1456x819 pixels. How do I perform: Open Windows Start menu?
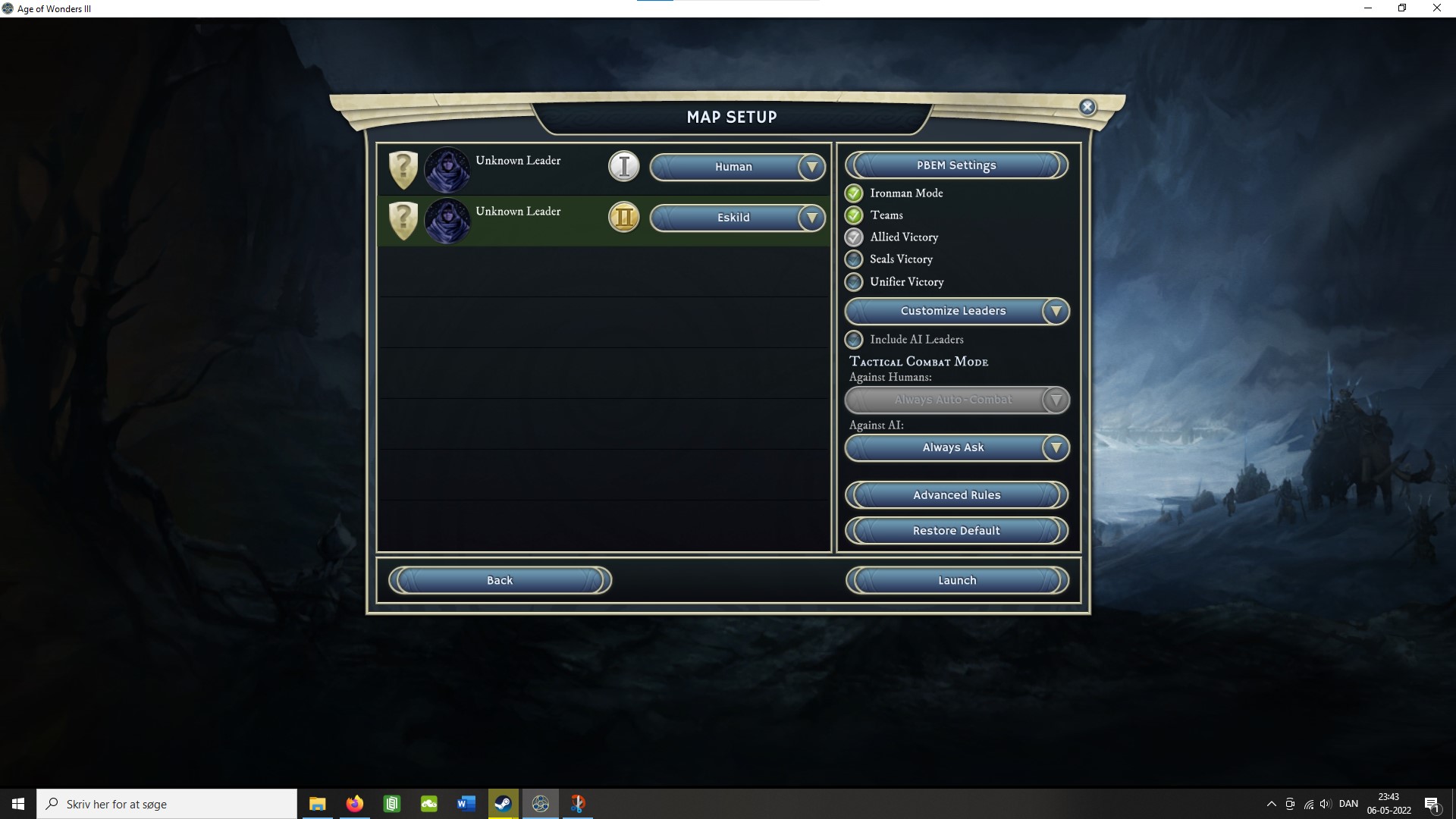pyautogui.click(x=18, y=804)
